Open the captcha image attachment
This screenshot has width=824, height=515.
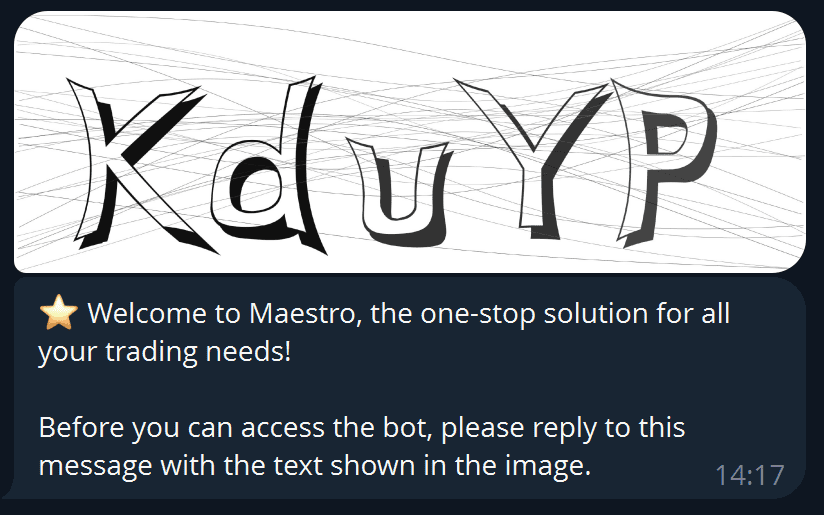[x=410, y=142]
